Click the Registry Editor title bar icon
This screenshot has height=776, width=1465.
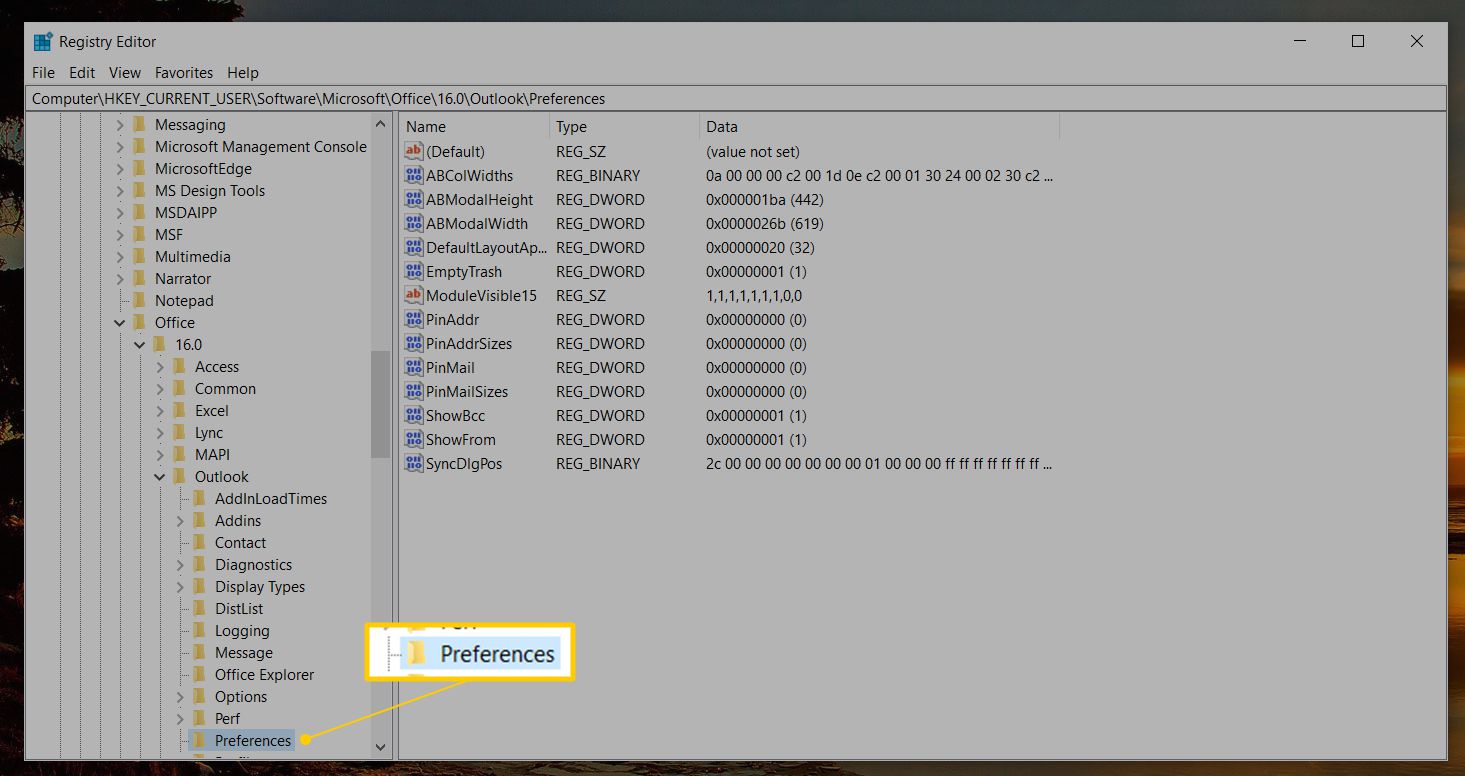point(43,41)
